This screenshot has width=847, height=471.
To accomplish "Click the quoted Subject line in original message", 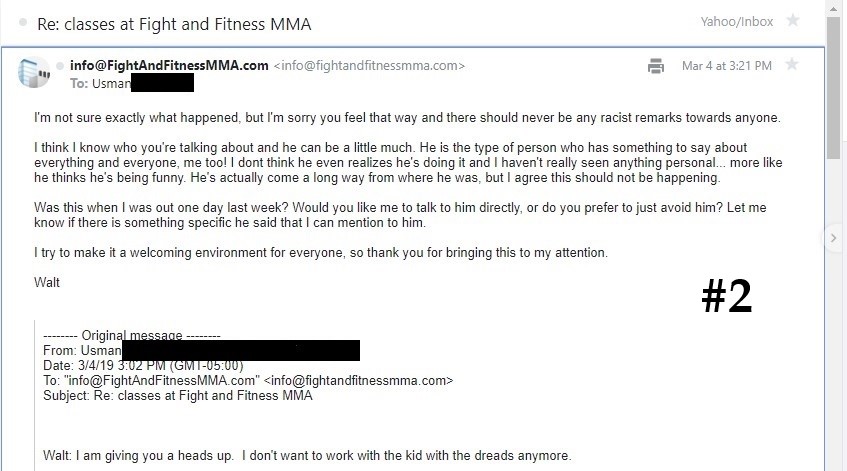I will tap(178, 395).
